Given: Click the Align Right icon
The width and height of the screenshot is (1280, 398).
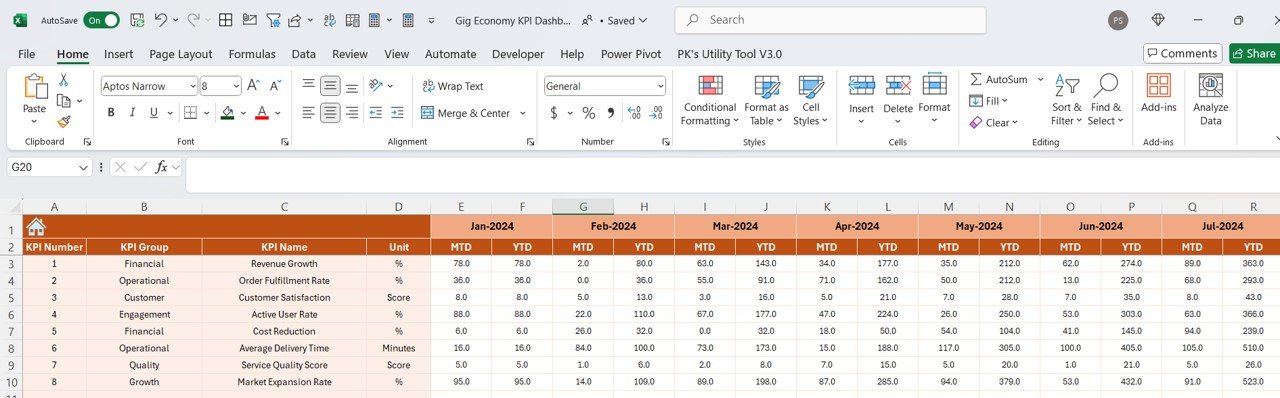Looking at the screenshot, I should [x=353, y=113].
